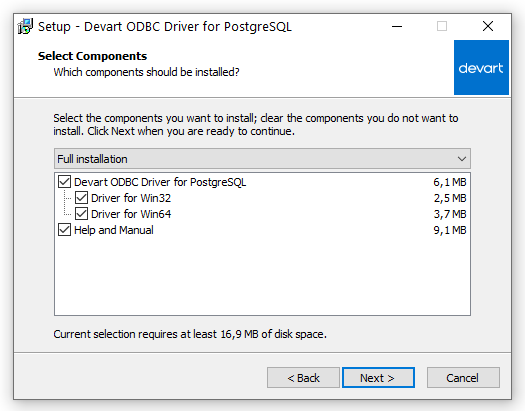Click Next to continue setup
The height and width of the screenshot is (411, 525).
[378, 378]
